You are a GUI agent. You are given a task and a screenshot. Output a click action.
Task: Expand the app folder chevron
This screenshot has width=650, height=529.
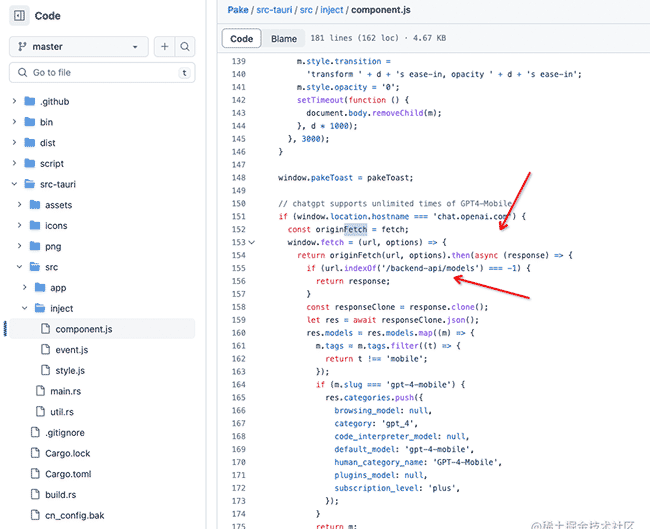coord(25,288)
